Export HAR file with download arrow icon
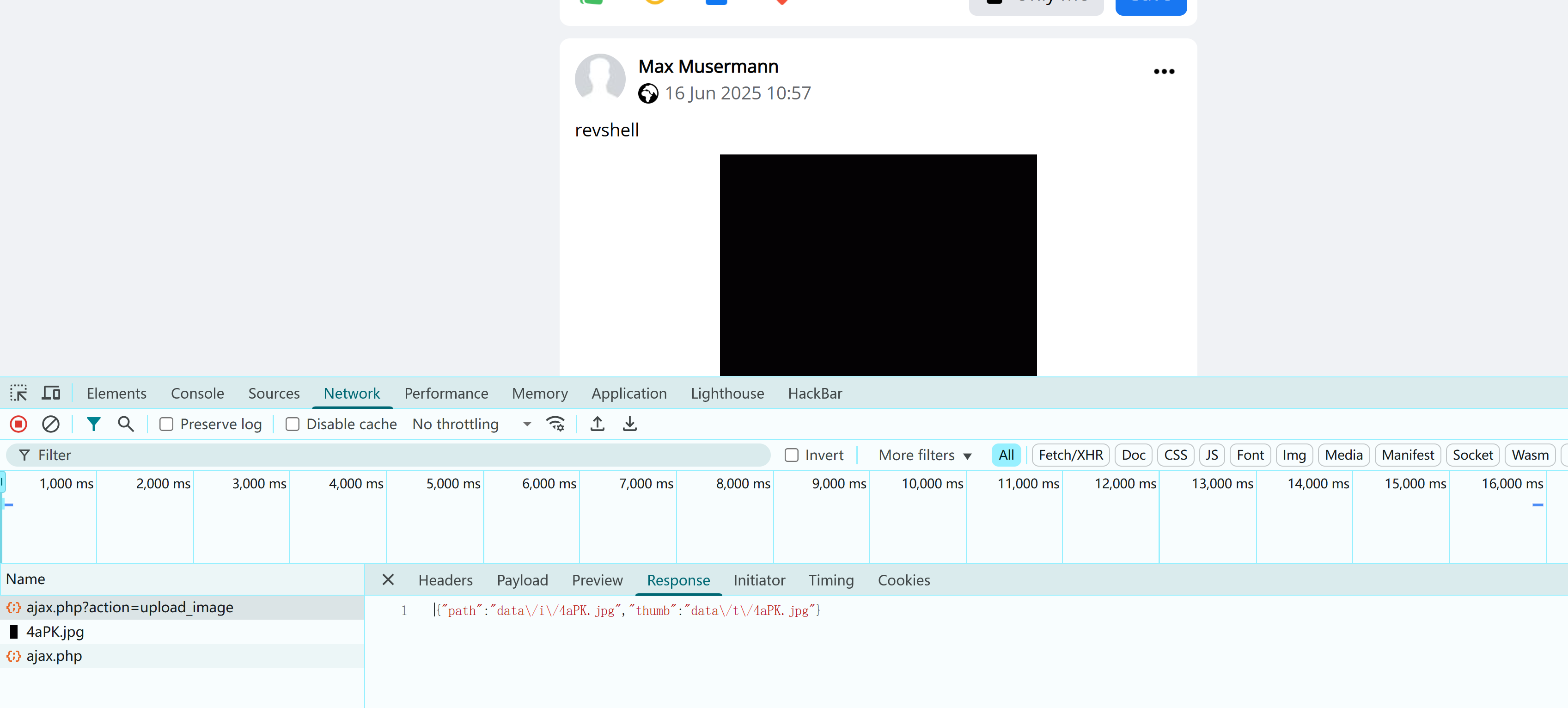The height and width of the screenshot is (708, 1568). [630, 424]
